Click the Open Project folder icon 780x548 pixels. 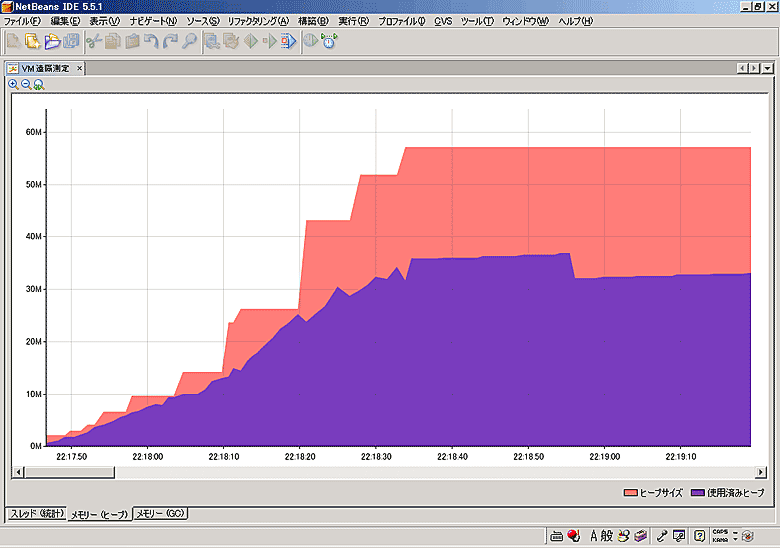coord(52,41)
